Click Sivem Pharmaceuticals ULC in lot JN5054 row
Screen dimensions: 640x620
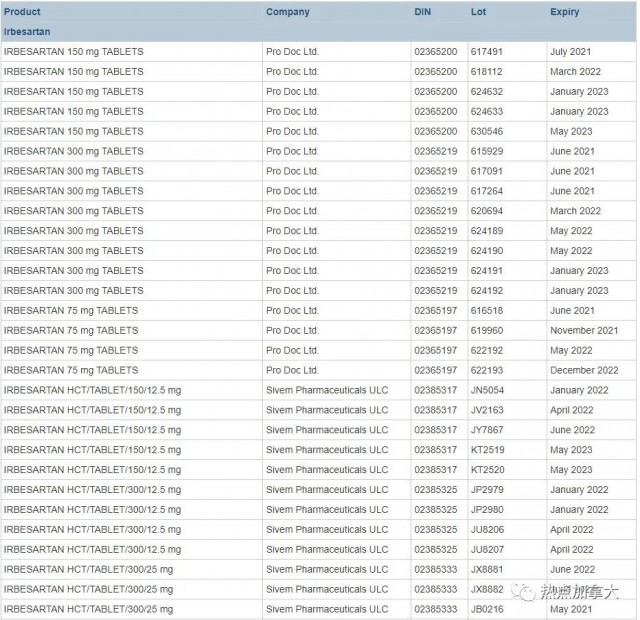pos(327,390)
